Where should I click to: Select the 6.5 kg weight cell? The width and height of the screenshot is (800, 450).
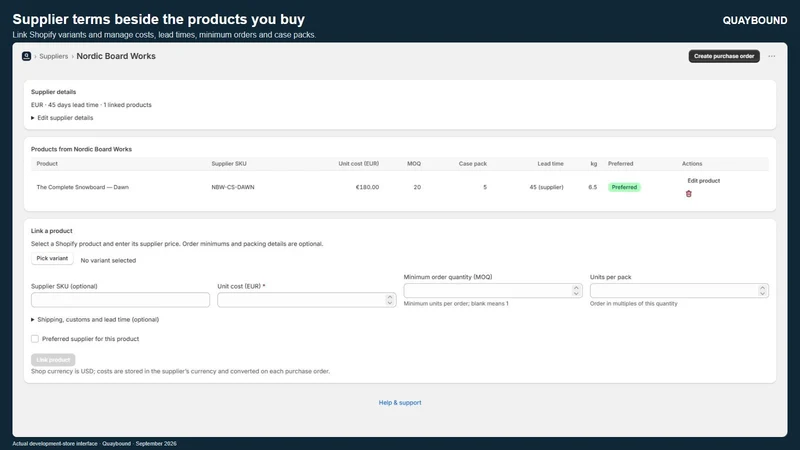(592, 187)
